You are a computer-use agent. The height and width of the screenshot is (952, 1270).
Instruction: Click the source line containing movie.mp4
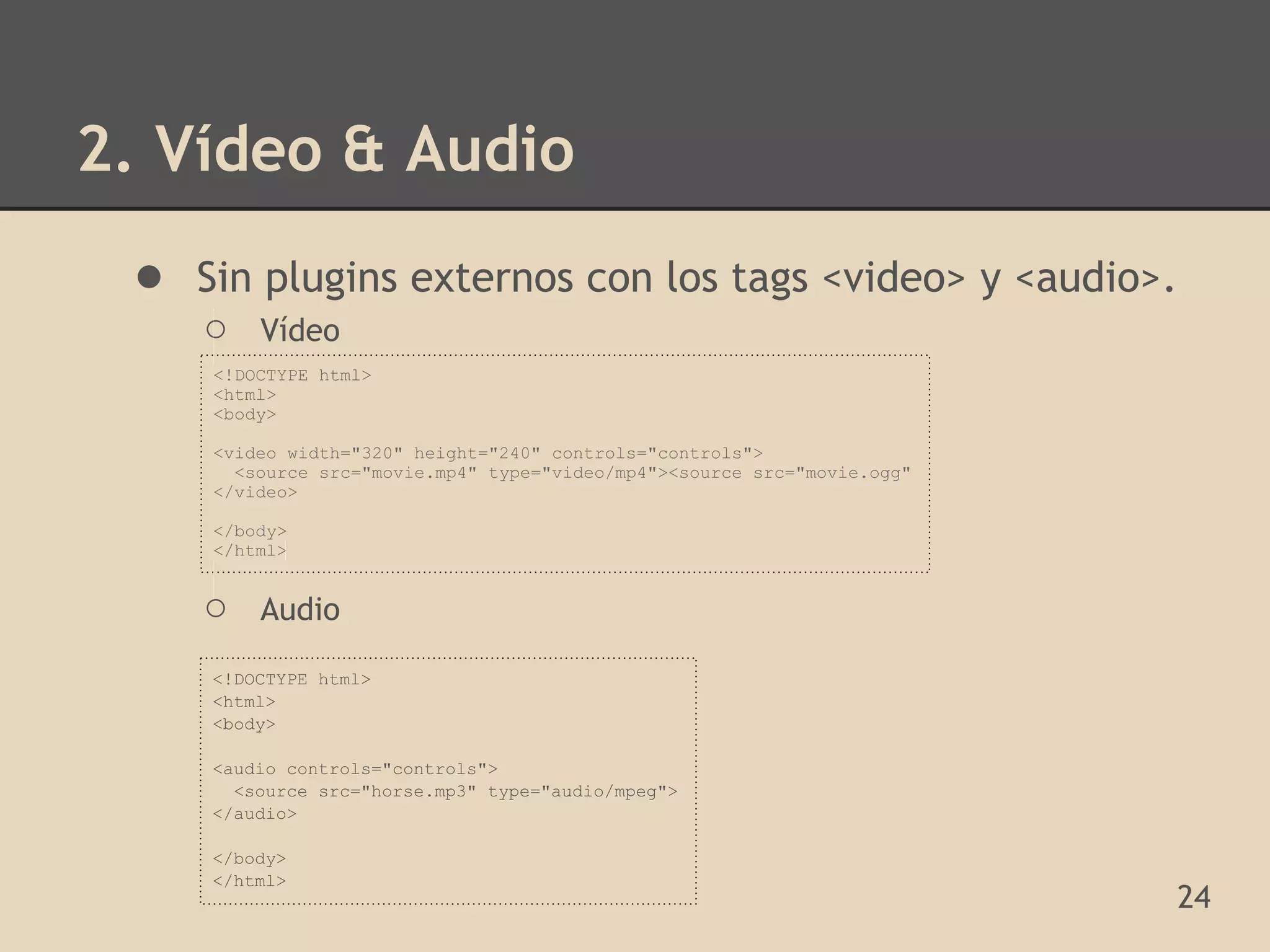(572, 474)
